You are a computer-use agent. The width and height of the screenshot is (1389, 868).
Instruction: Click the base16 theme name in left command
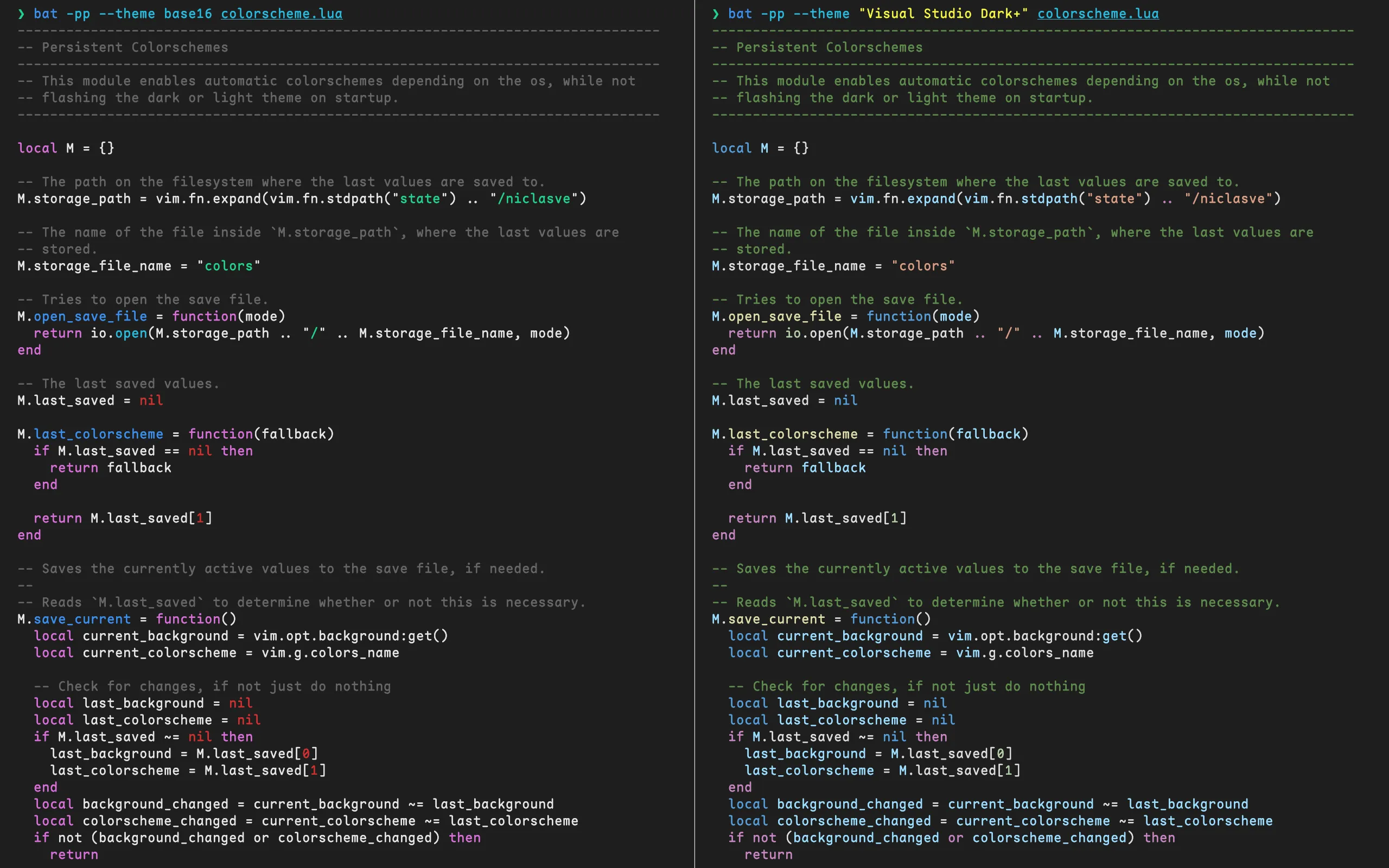pos(188,13)
